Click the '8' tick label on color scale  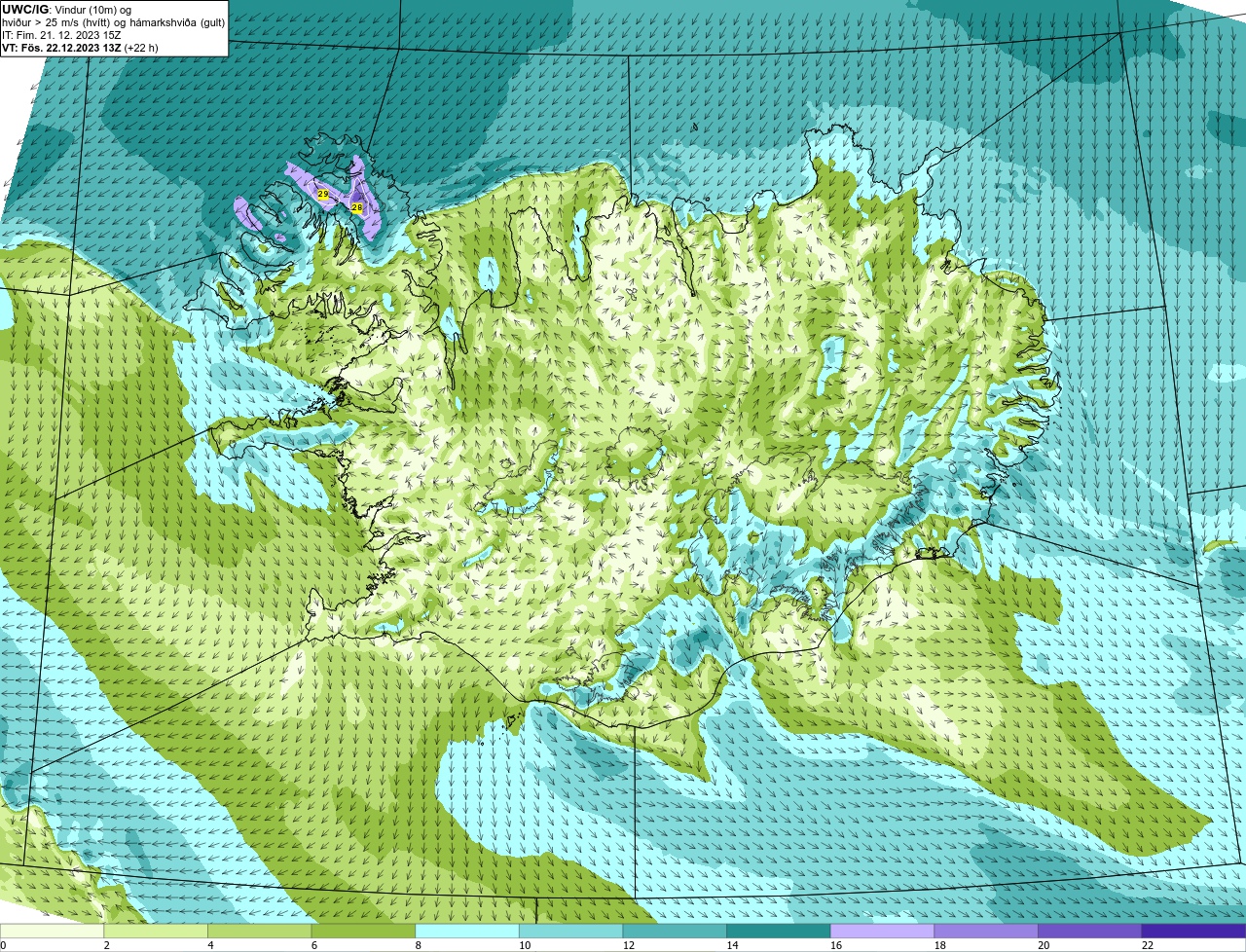pos(418,945)
